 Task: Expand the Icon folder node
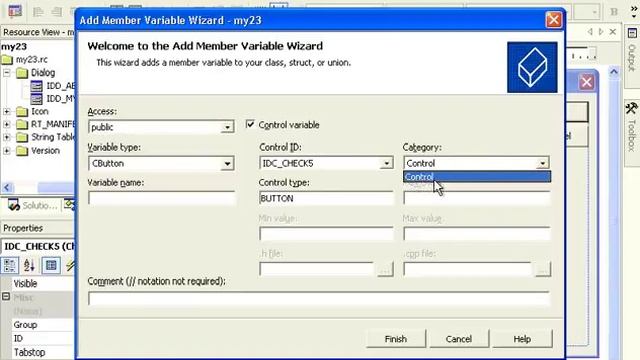(7, 111)
